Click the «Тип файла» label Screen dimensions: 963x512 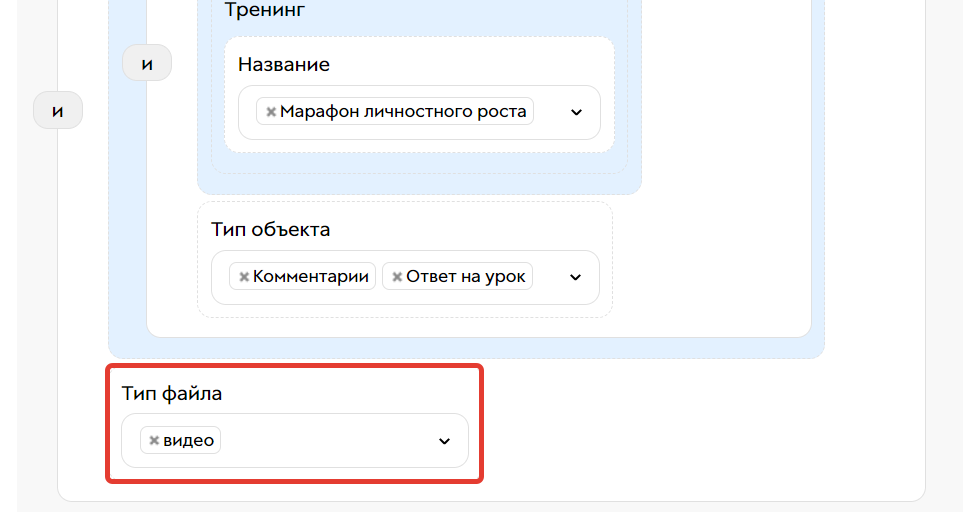(x=172, y=394)
